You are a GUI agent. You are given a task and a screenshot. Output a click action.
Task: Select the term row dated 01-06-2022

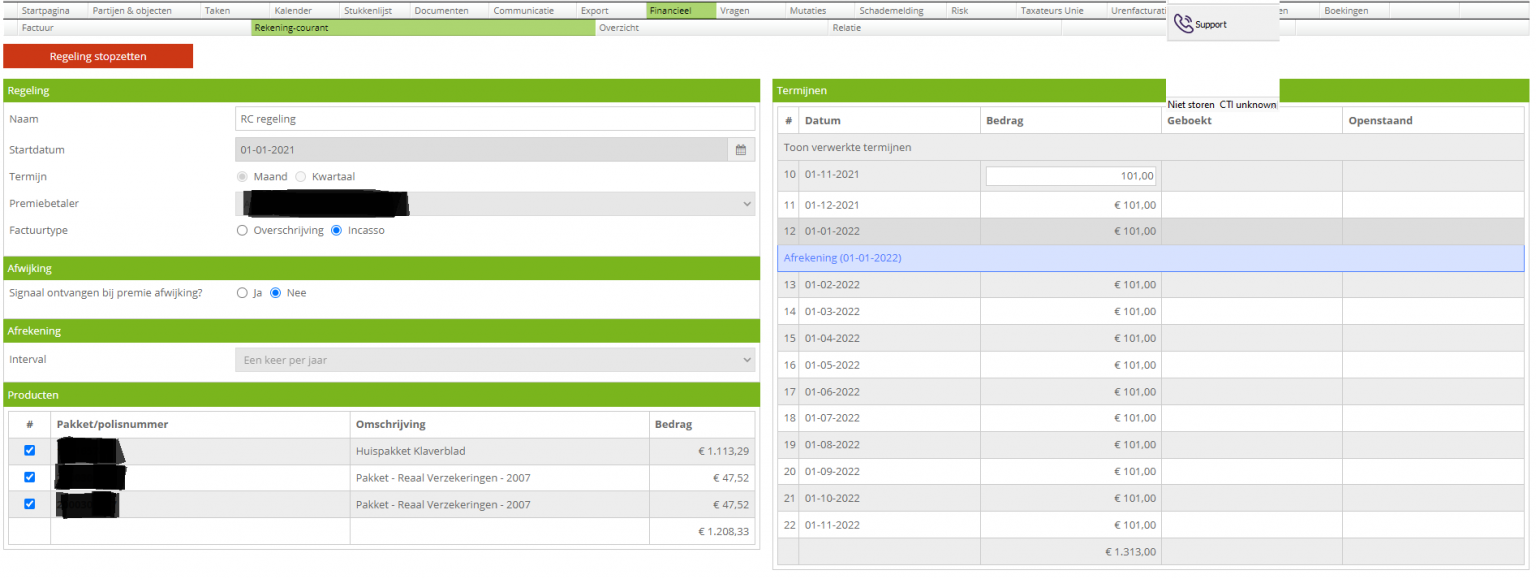pos(832,392)
